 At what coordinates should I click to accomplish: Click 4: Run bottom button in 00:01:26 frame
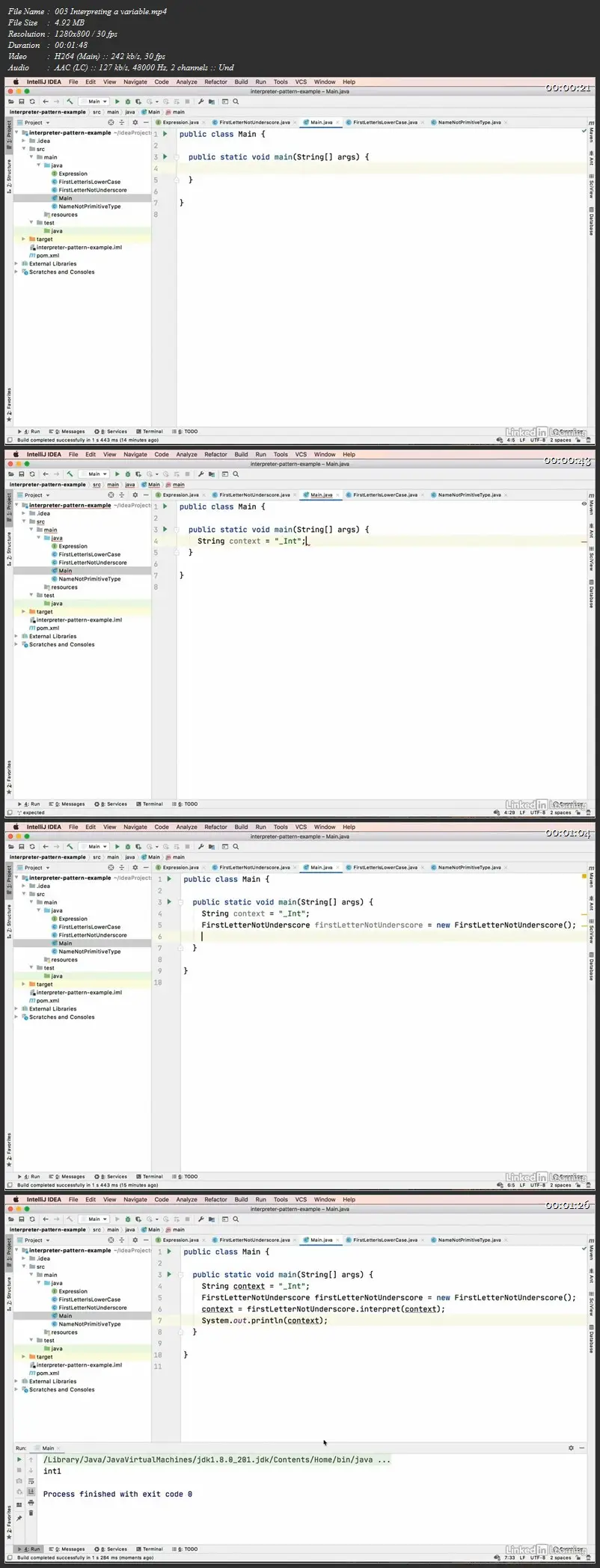(28, 1549)
